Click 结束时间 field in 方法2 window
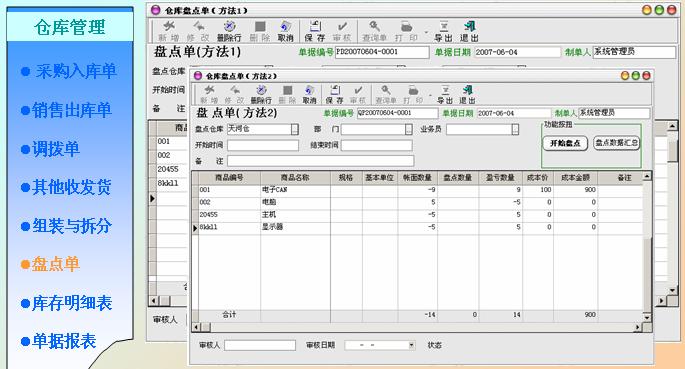The image size is (685, 369). point(377,145)
